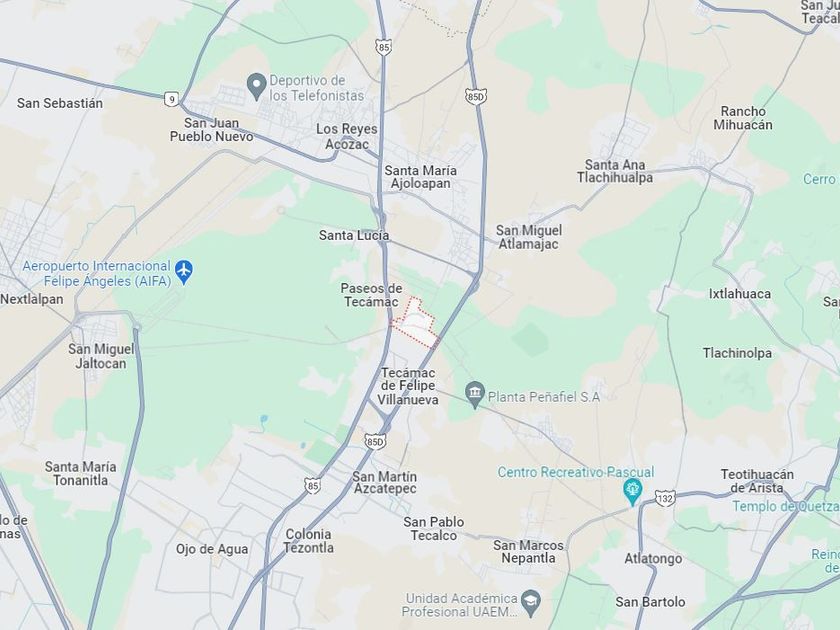Click the red dotted boundary area
This screenshot has height=630, width=840.
pyautogui.click(x=416, y=324)
